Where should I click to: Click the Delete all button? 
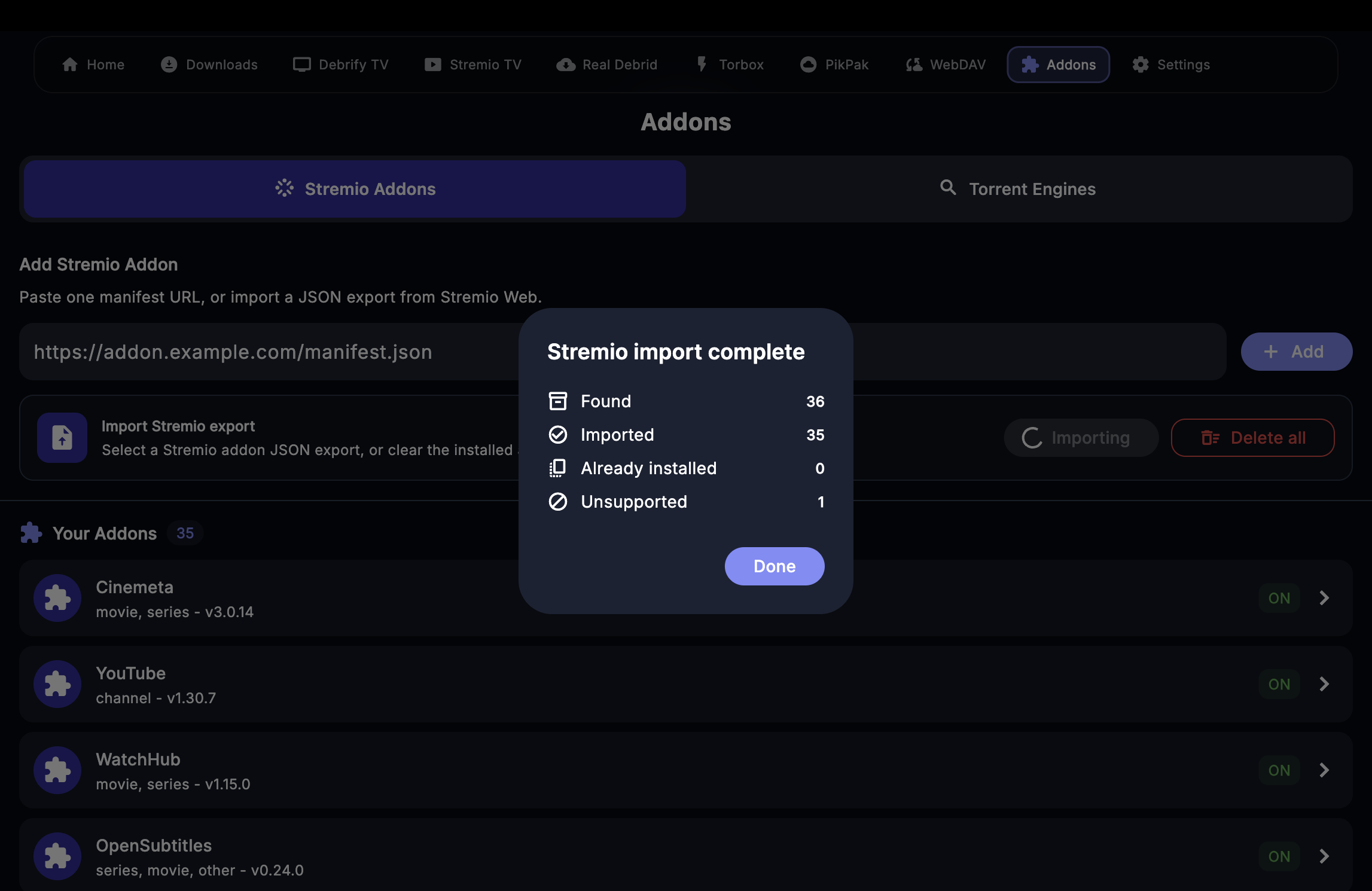pos(1253,438)
